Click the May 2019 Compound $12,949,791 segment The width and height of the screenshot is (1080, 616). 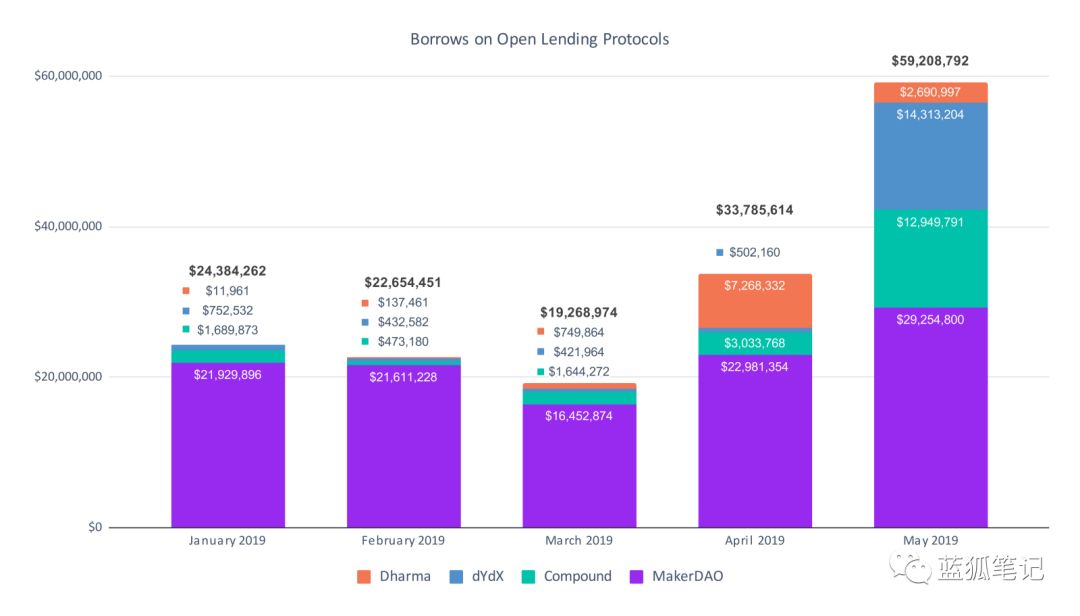click(931, 258)
